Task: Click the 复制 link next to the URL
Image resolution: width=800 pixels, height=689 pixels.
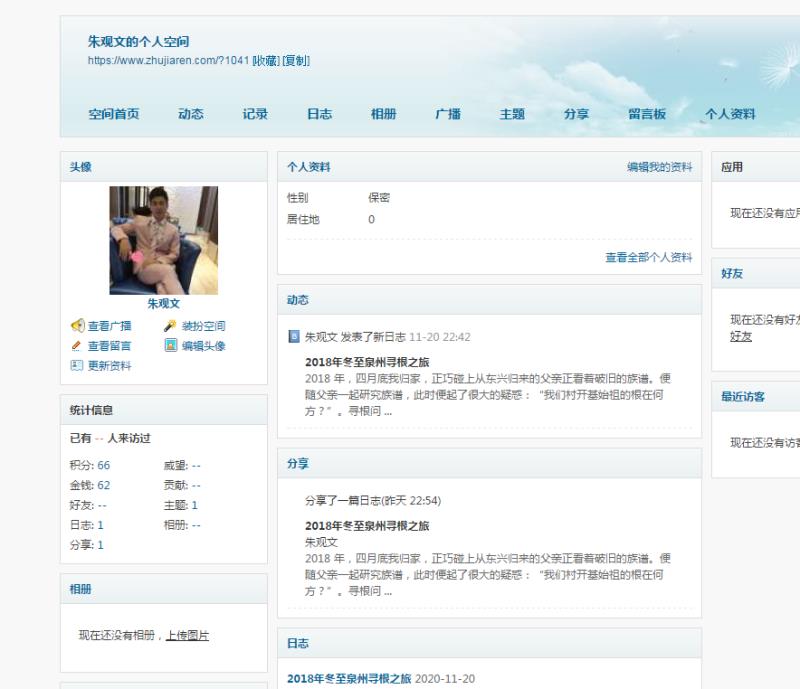Action: point(296,61)
